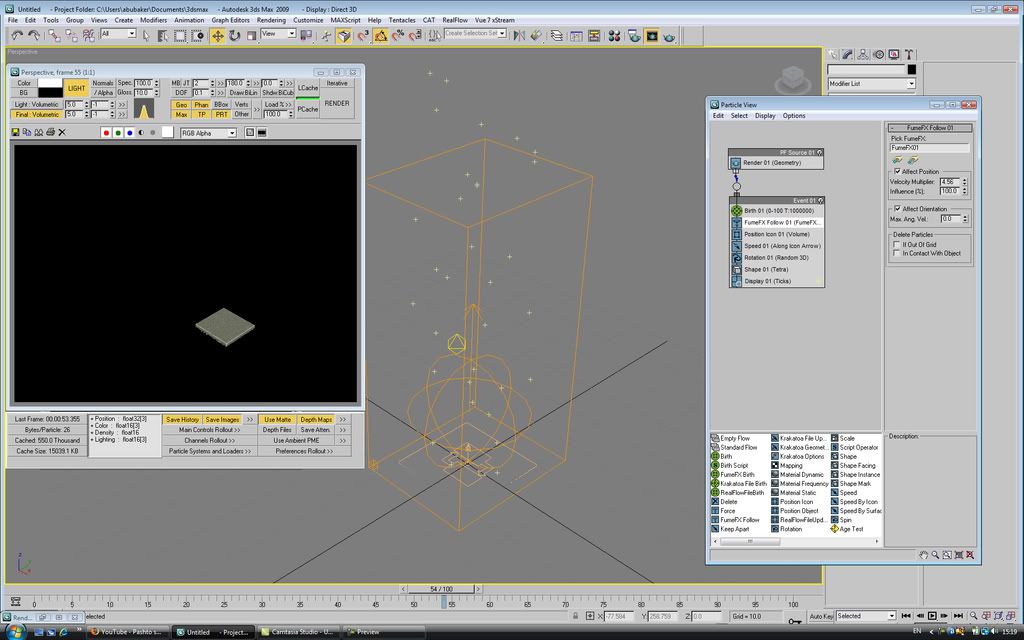Toggle the Affect Position checkbox
This screenshot has height=640, width=1024.
pos(895,172)
